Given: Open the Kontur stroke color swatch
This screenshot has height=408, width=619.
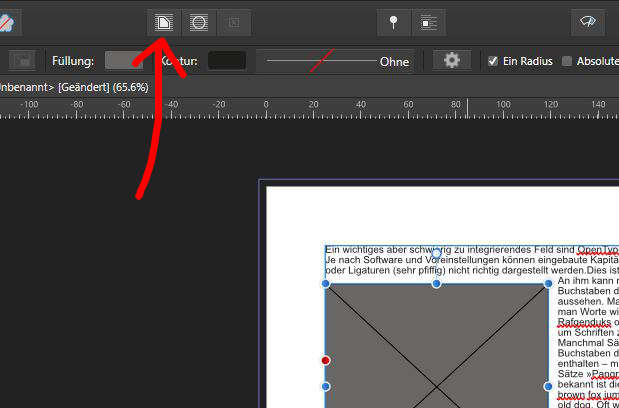Looking at the screenshot, I should (x=227, y=61).
